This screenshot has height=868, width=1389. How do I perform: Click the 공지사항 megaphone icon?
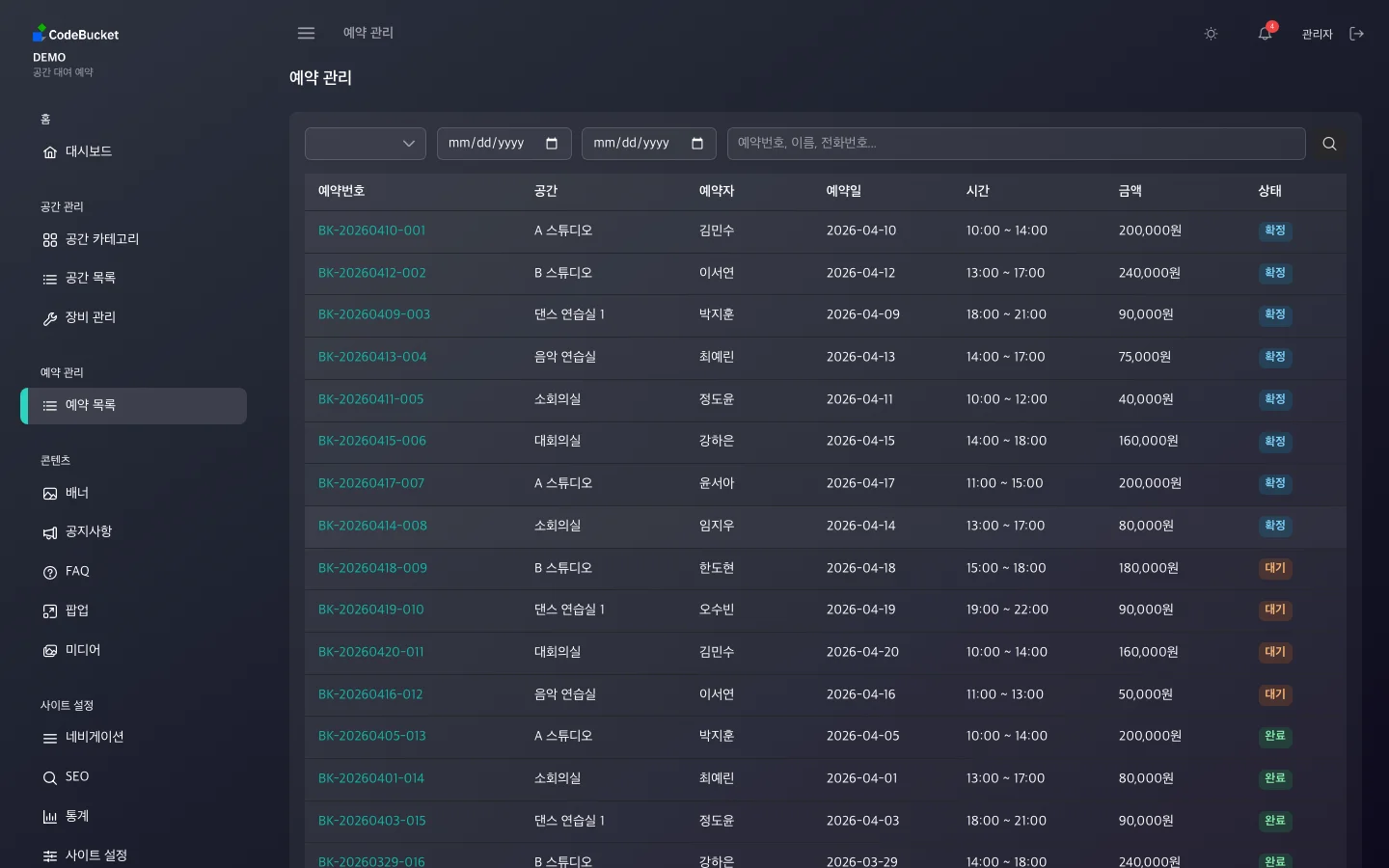point(49,532)
